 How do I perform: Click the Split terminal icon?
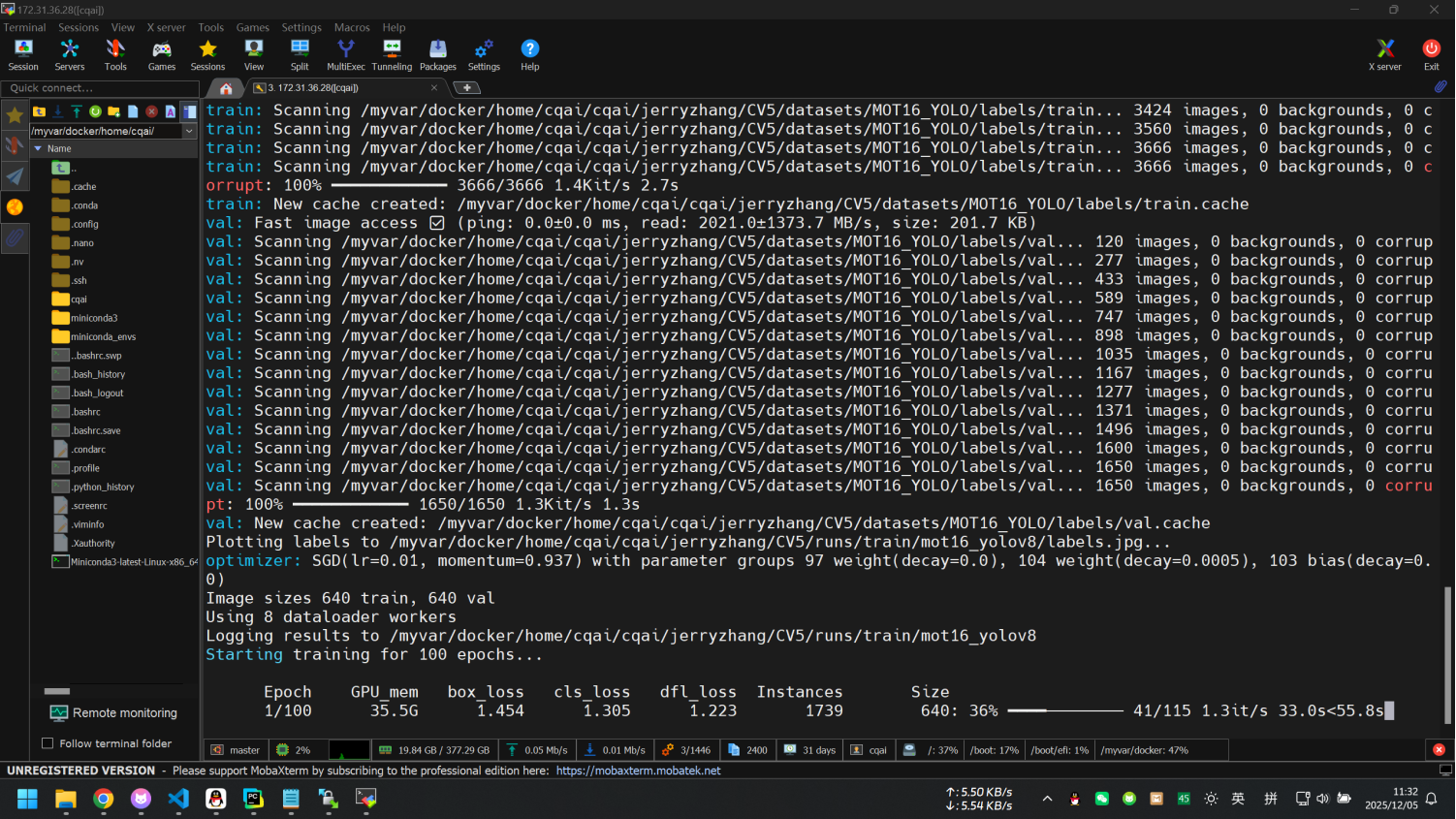coord(300,54)
